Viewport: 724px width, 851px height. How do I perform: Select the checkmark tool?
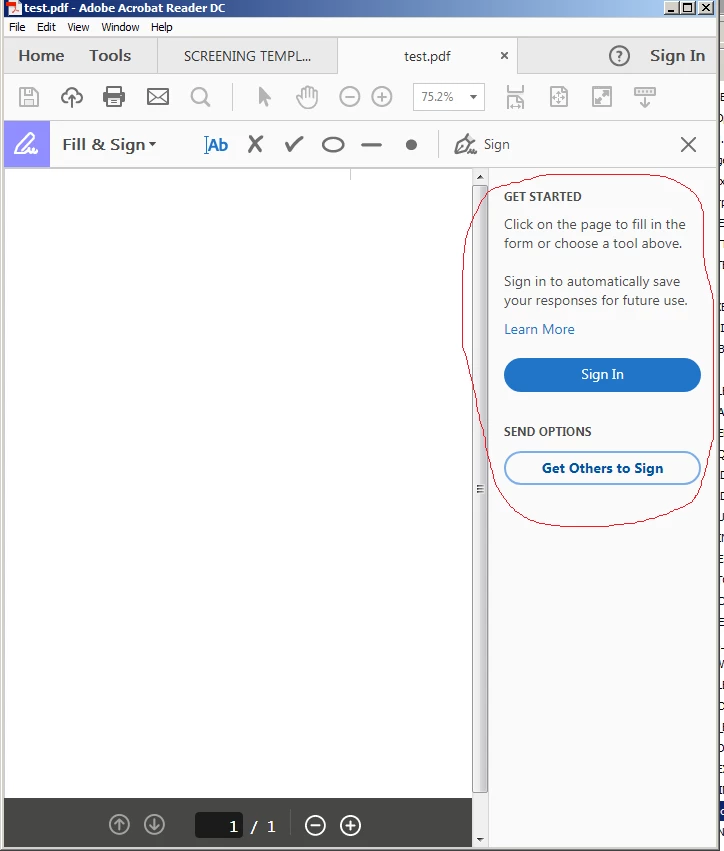point(294,144)
